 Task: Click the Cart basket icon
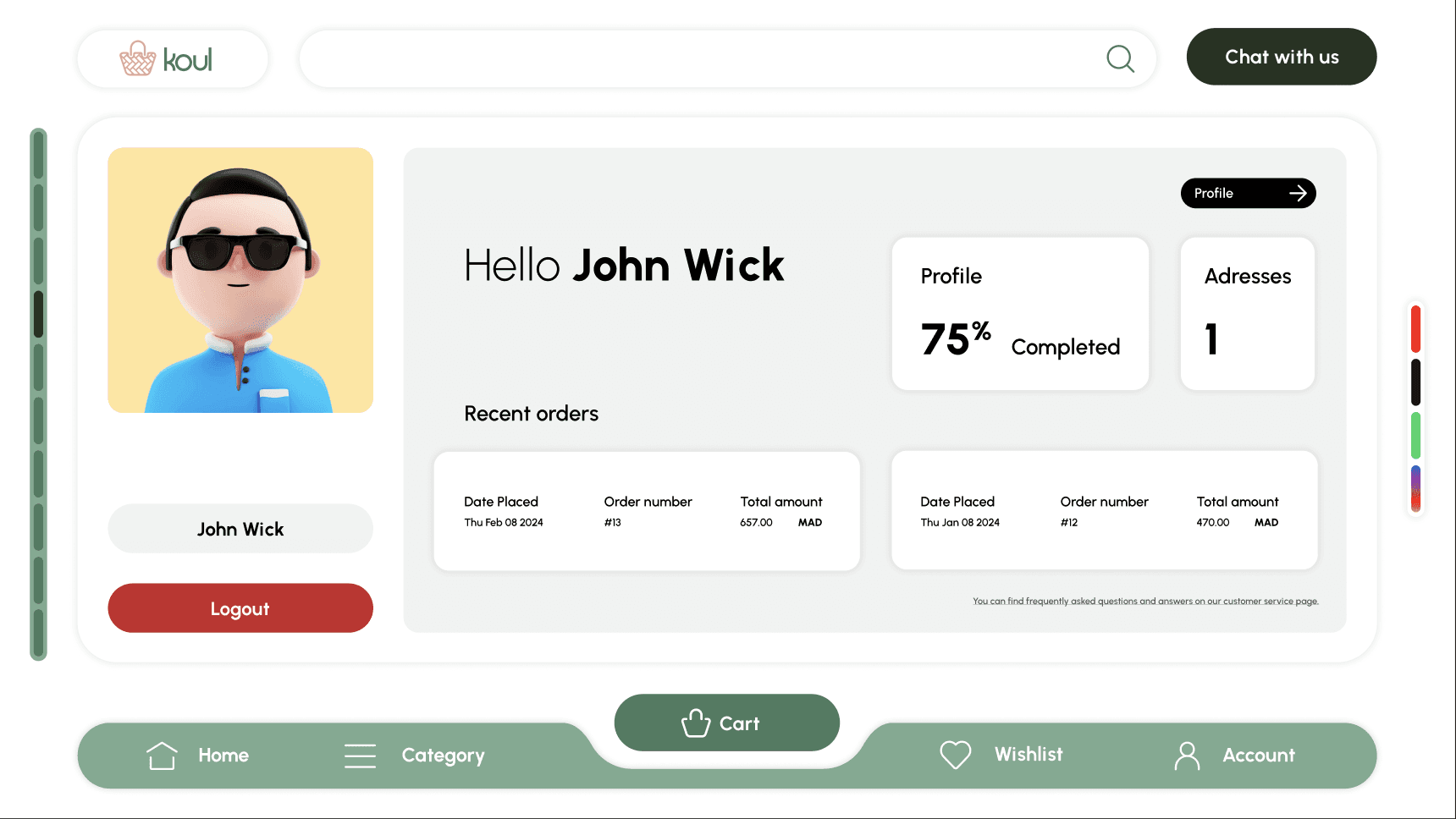point(696,723)
